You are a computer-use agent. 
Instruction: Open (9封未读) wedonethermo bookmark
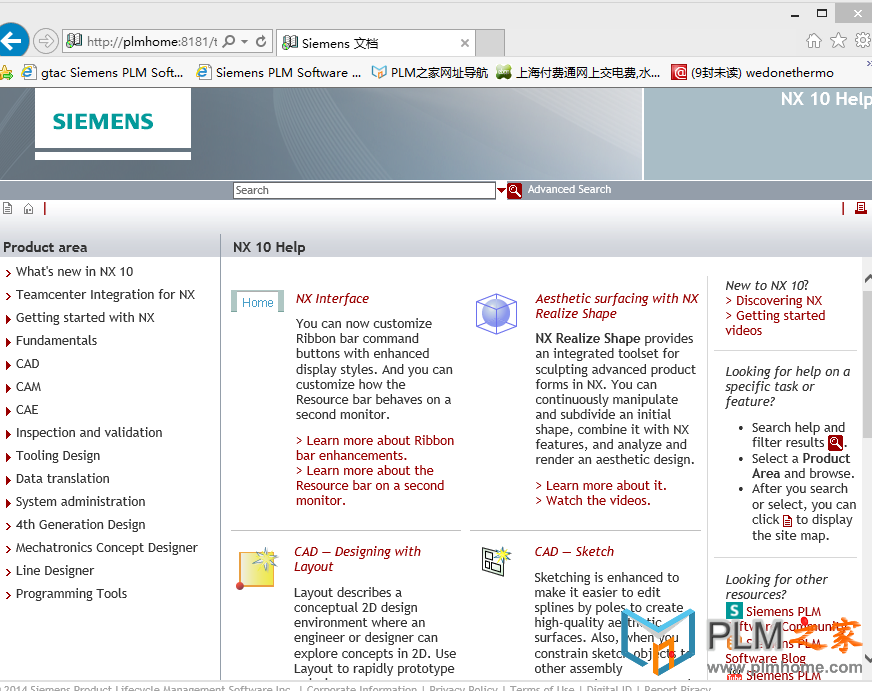click(x=752, y=72)
